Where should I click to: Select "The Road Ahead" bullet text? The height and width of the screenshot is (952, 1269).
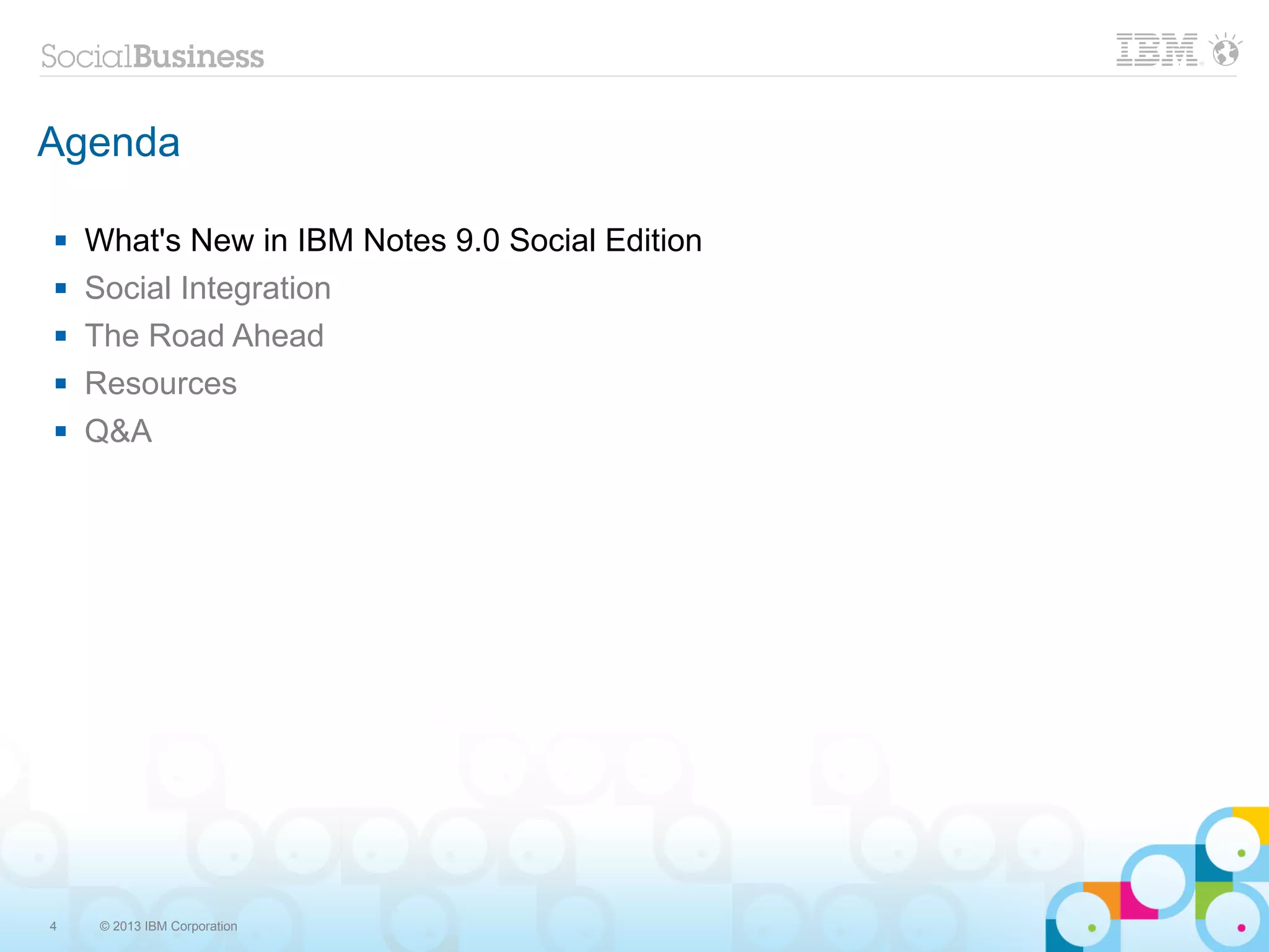point(204,336)
